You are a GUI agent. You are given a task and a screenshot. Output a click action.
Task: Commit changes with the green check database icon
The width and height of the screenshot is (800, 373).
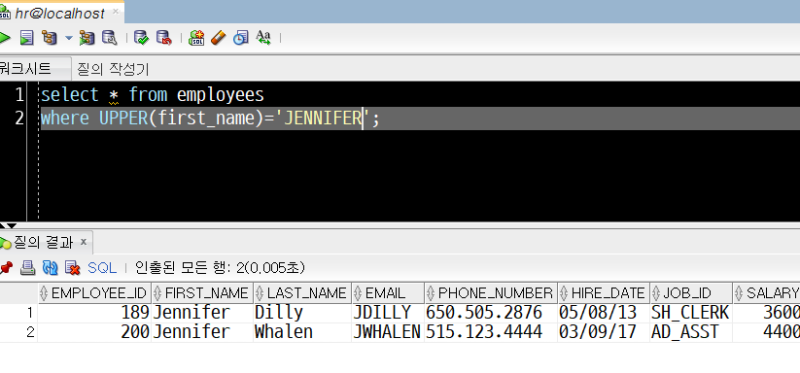click(141, 38)
